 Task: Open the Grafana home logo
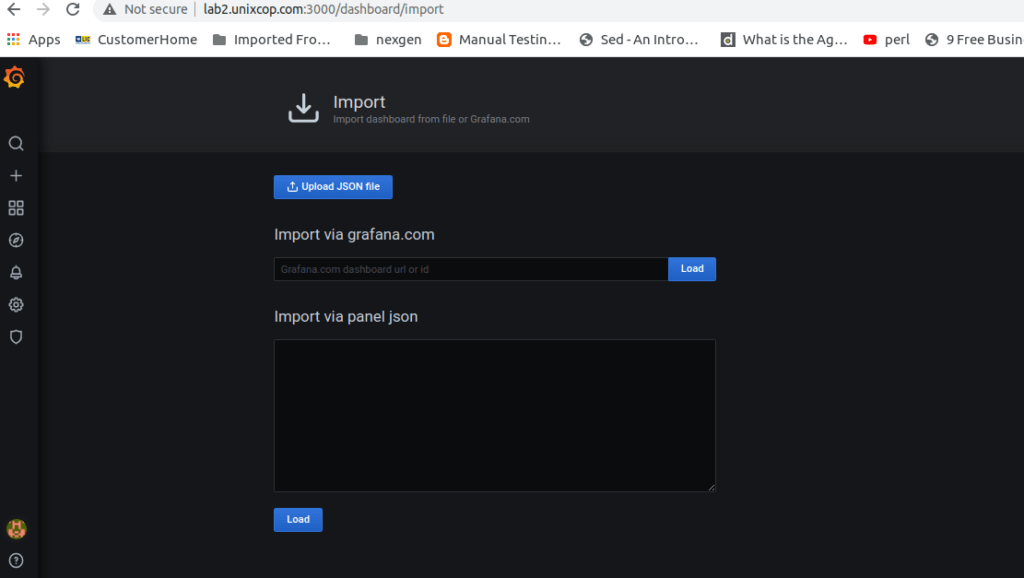coord(14,78)
